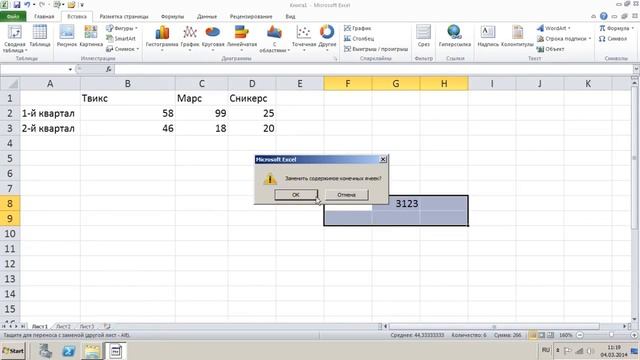Insert a График line chart
The height and width of the screenshot is (360, 640).
pos(190,38)
